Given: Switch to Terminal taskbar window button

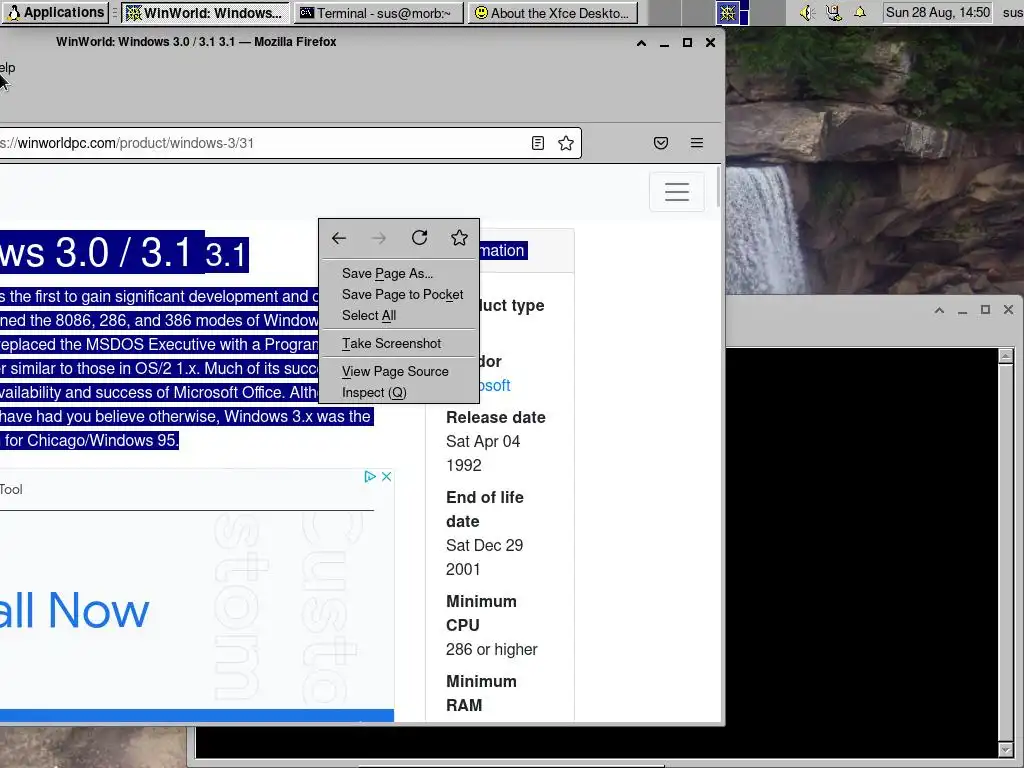Looking at the screenshot, I should [x=379, y=13].
